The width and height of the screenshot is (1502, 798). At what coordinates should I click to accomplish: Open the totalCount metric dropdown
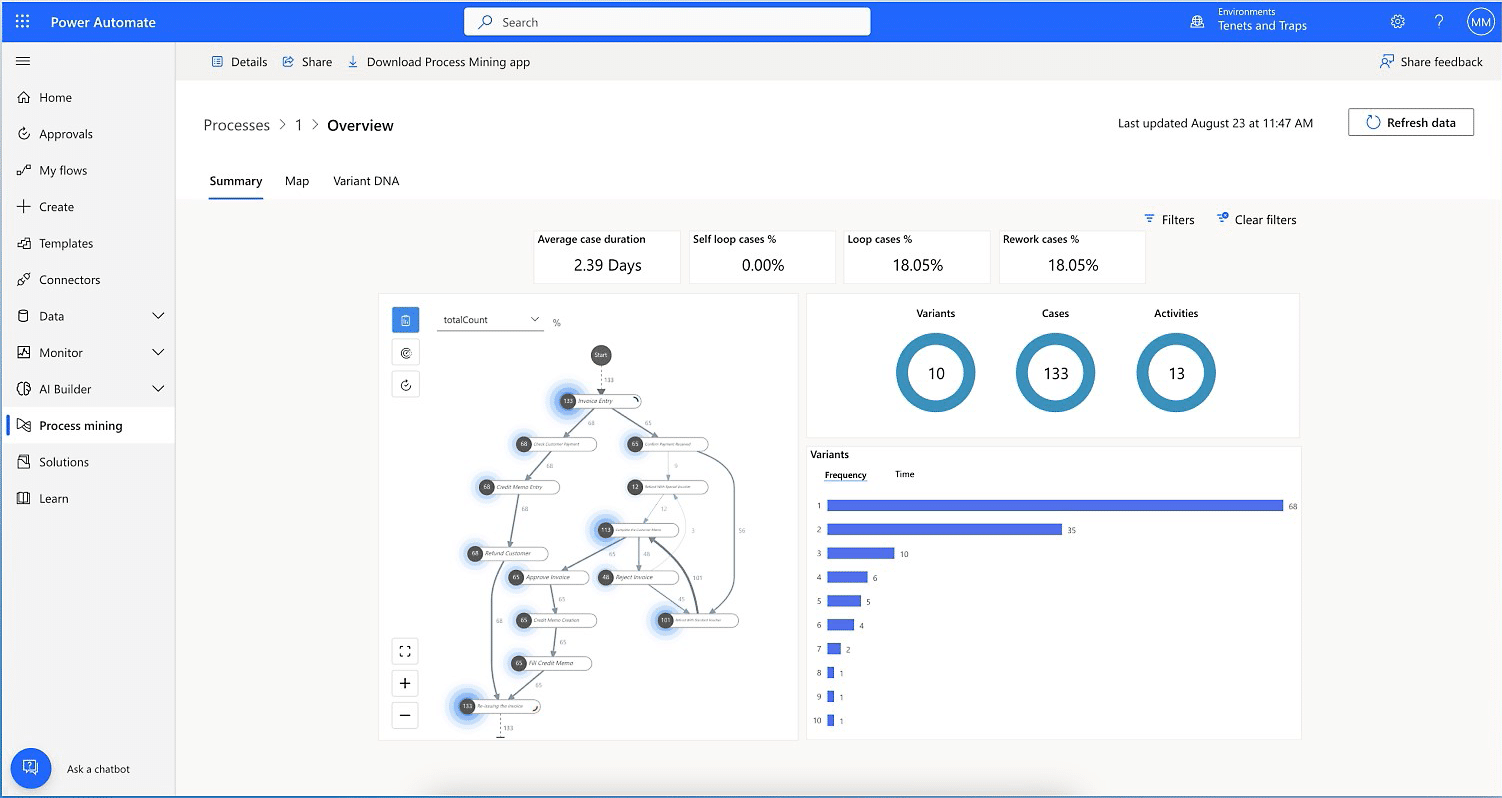click(x=489, y=319)
